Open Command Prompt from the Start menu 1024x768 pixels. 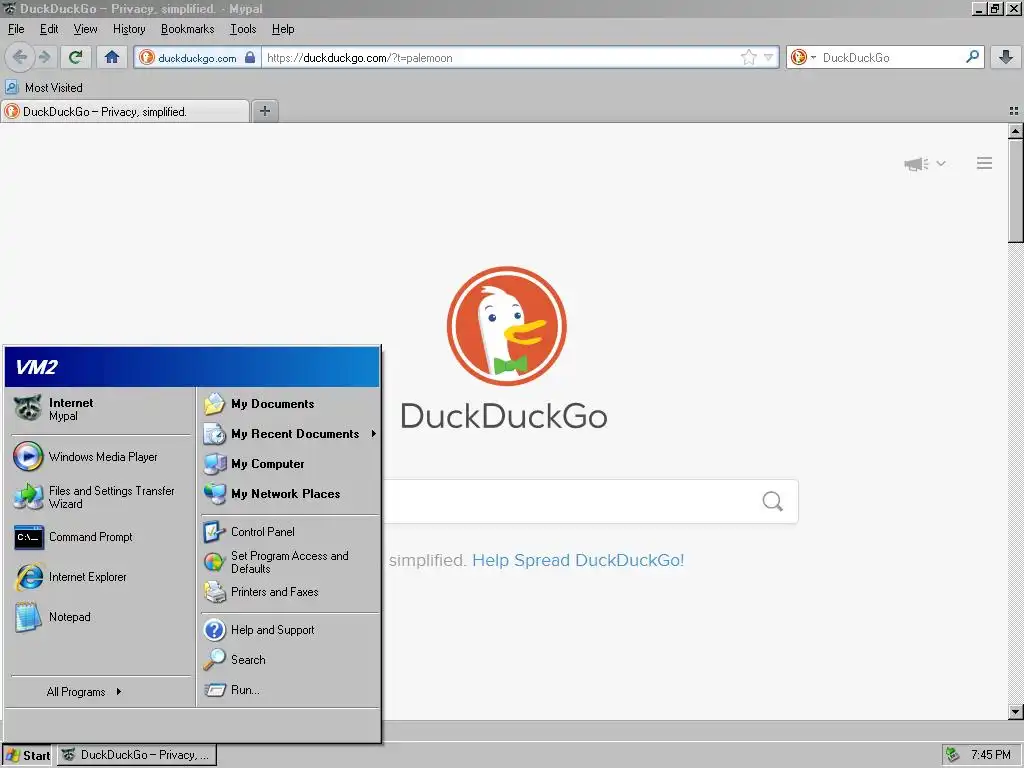click(x=100, y=537)
